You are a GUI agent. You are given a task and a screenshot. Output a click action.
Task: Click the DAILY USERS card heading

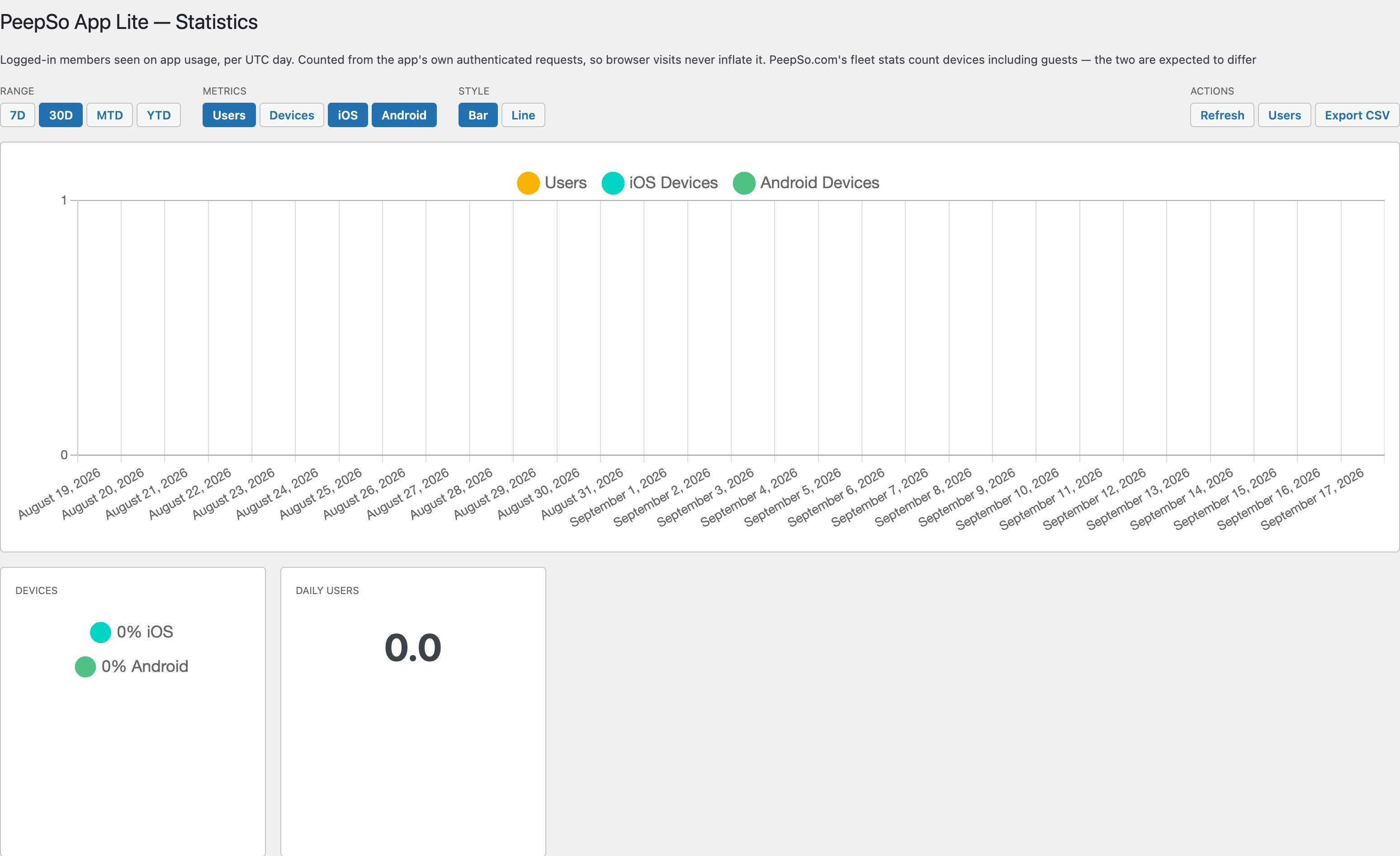[327, 590]
